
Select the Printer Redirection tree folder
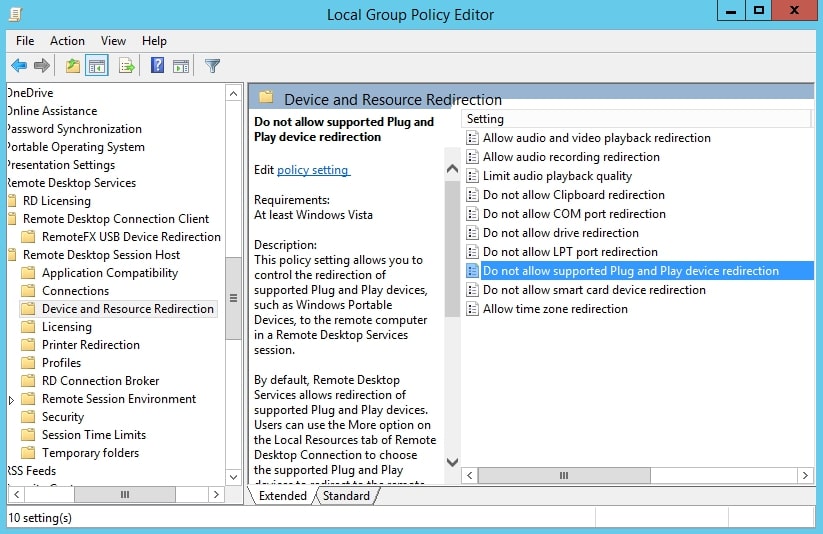pos(90,345)
